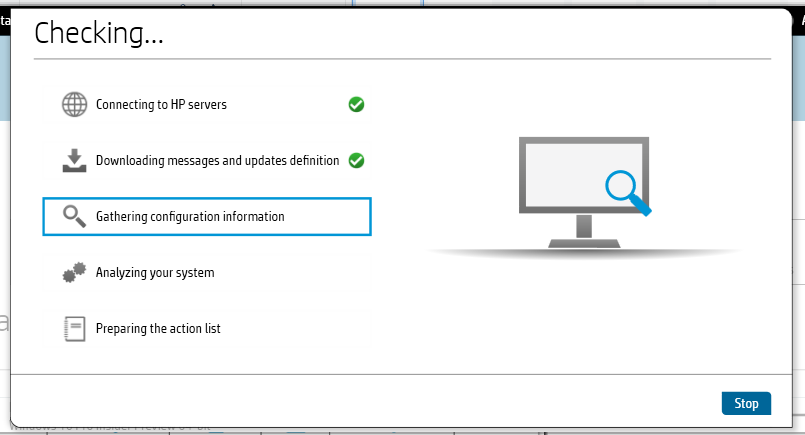Click the divider line under Checking title
The width and height of the screenshot is (805, 435).
(400, 59)
